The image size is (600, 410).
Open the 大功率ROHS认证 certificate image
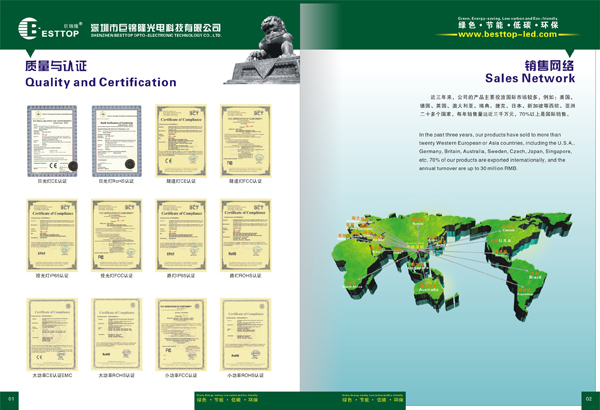coord(117,335)
